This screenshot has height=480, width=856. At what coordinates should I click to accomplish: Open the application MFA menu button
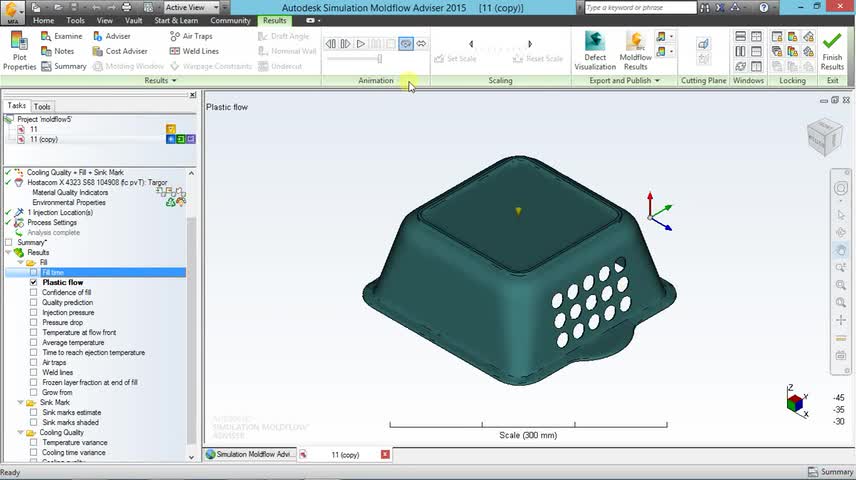12,12
